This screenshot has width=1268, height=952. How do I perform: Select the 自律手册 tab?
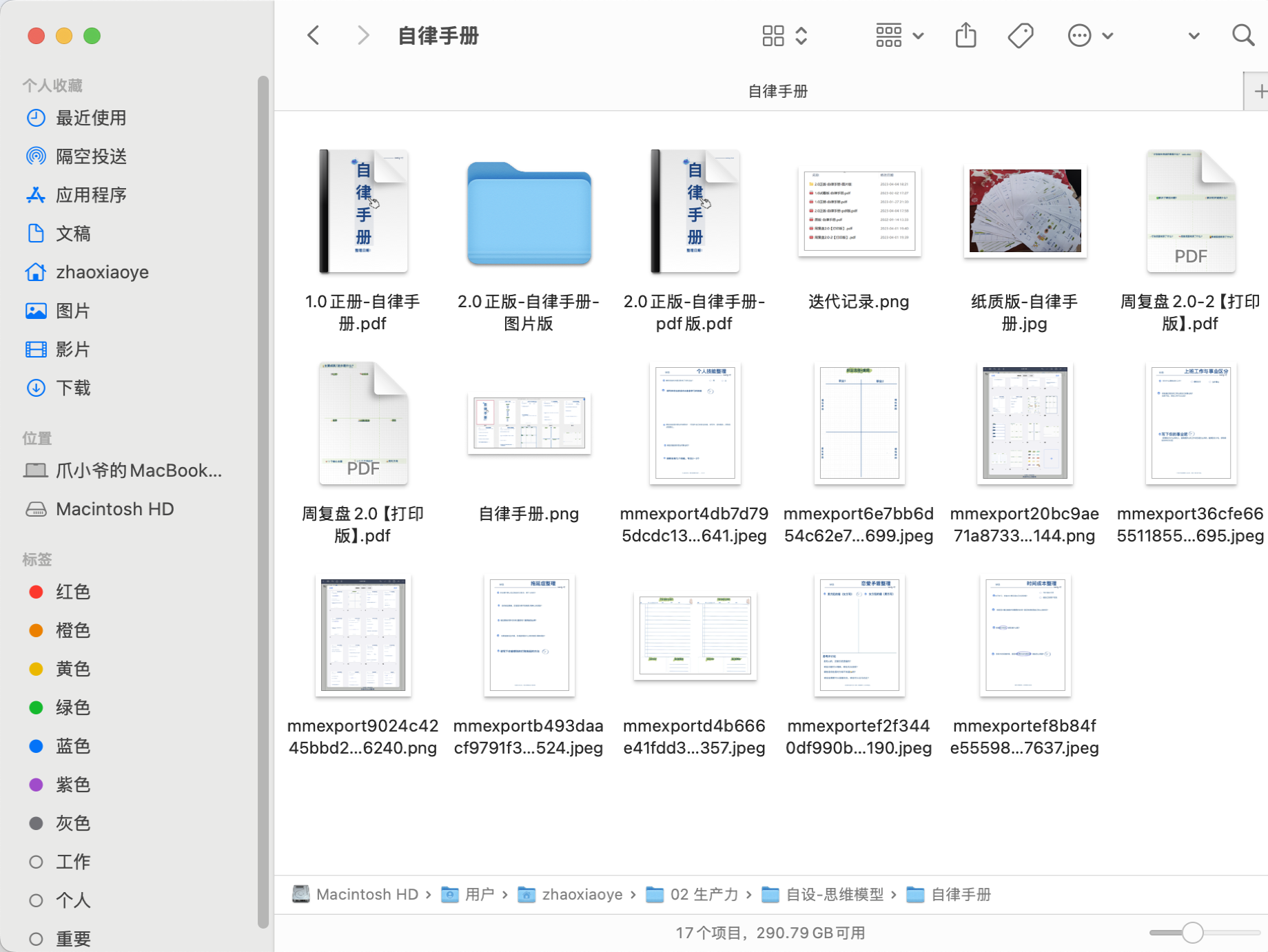pos(777,92)
